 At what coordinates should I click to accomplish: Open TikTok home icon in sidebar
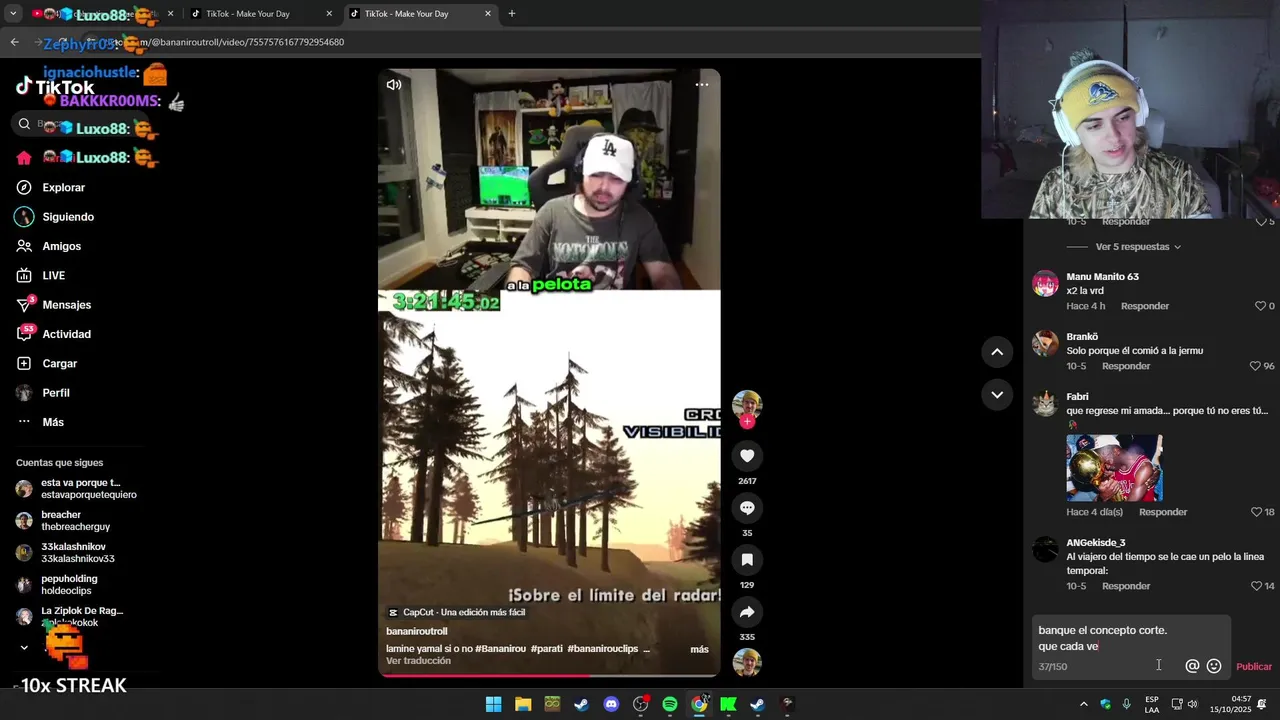pyautogui.click(x=24, y=158)
